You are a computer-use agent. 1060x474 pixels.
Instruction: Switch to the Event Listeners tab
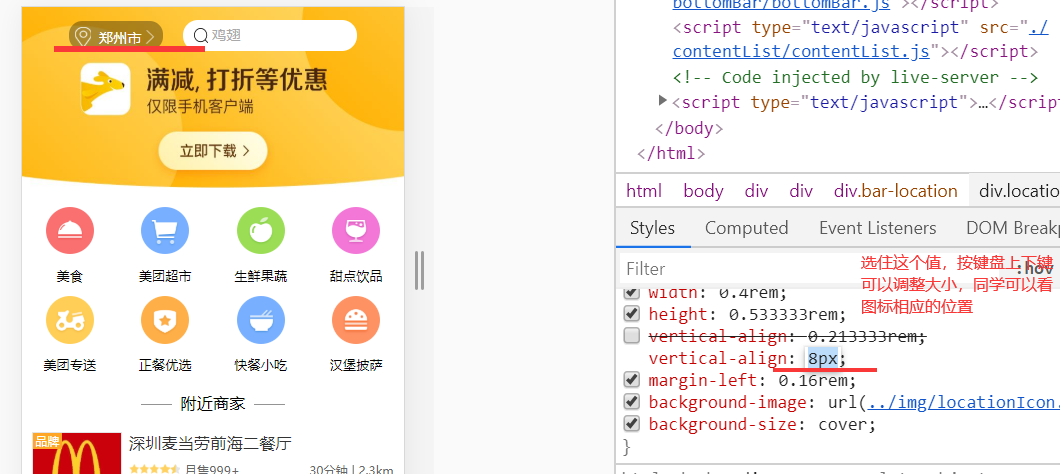click(877, 228)
